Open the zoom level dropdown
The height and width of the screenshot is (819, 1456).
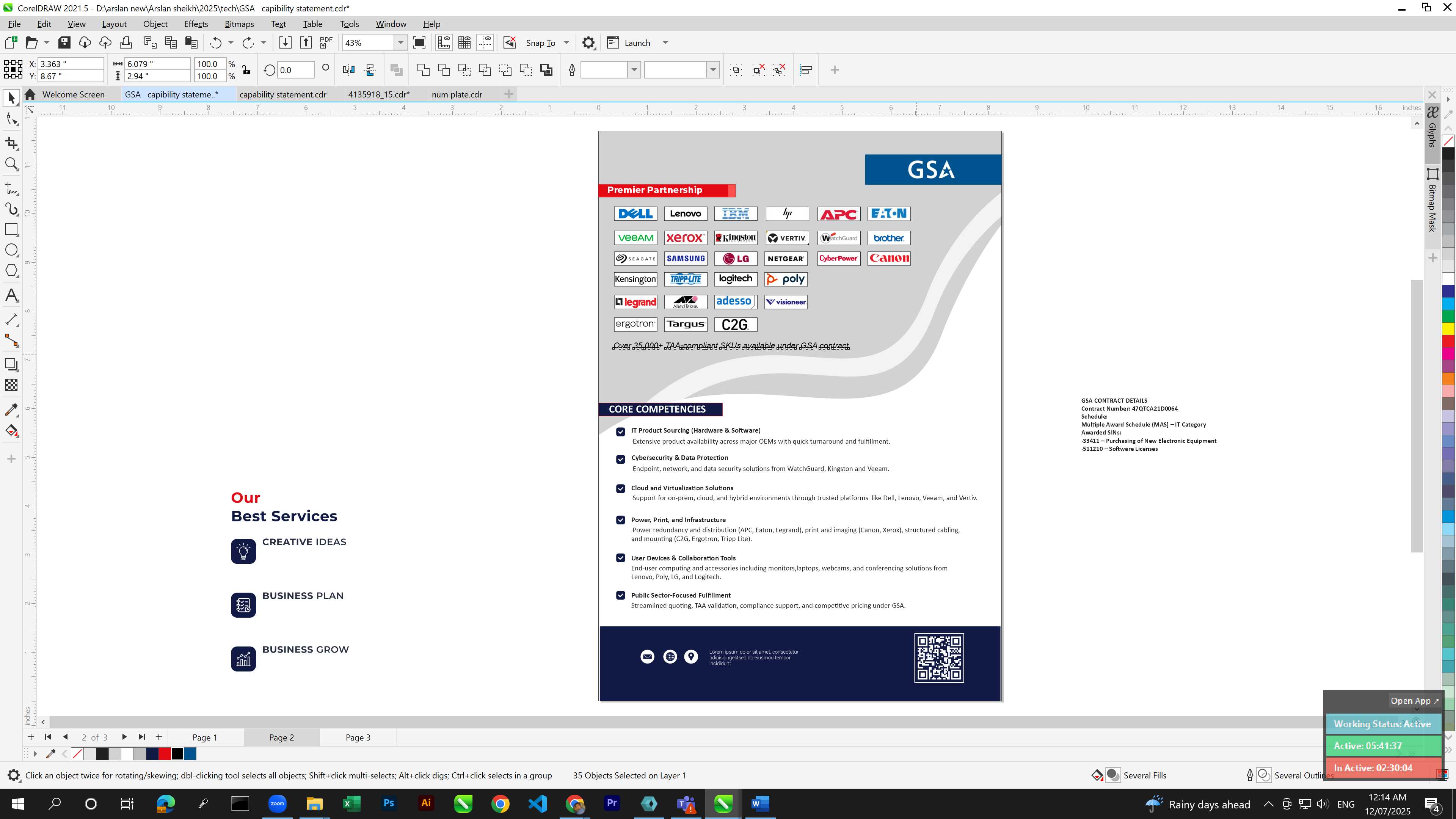coord(401,42)
